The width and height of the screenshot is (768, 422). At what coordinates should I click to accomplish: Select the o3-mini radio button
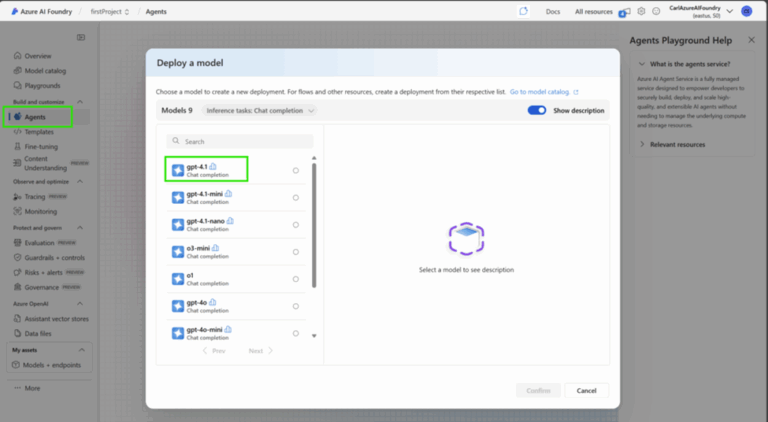click(296, 252)
